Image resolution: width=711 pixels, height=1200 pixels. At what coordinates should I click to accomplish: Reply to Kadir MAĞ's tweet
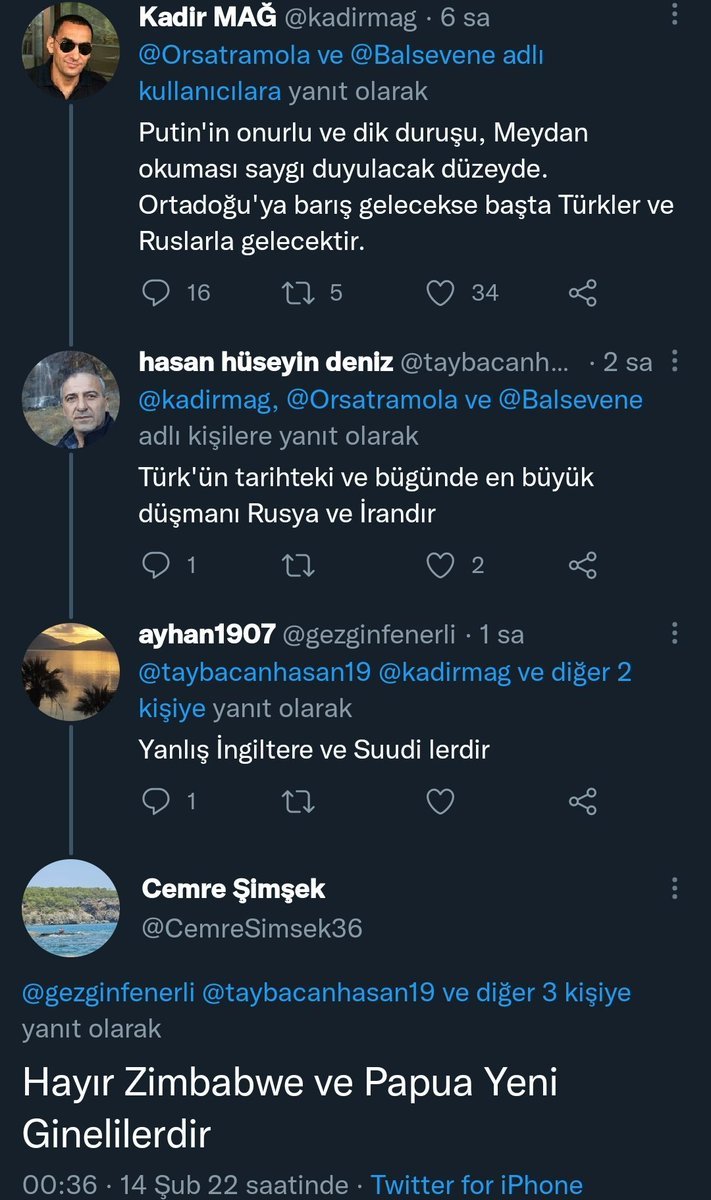pyautogui.click(x=156, y=292)
